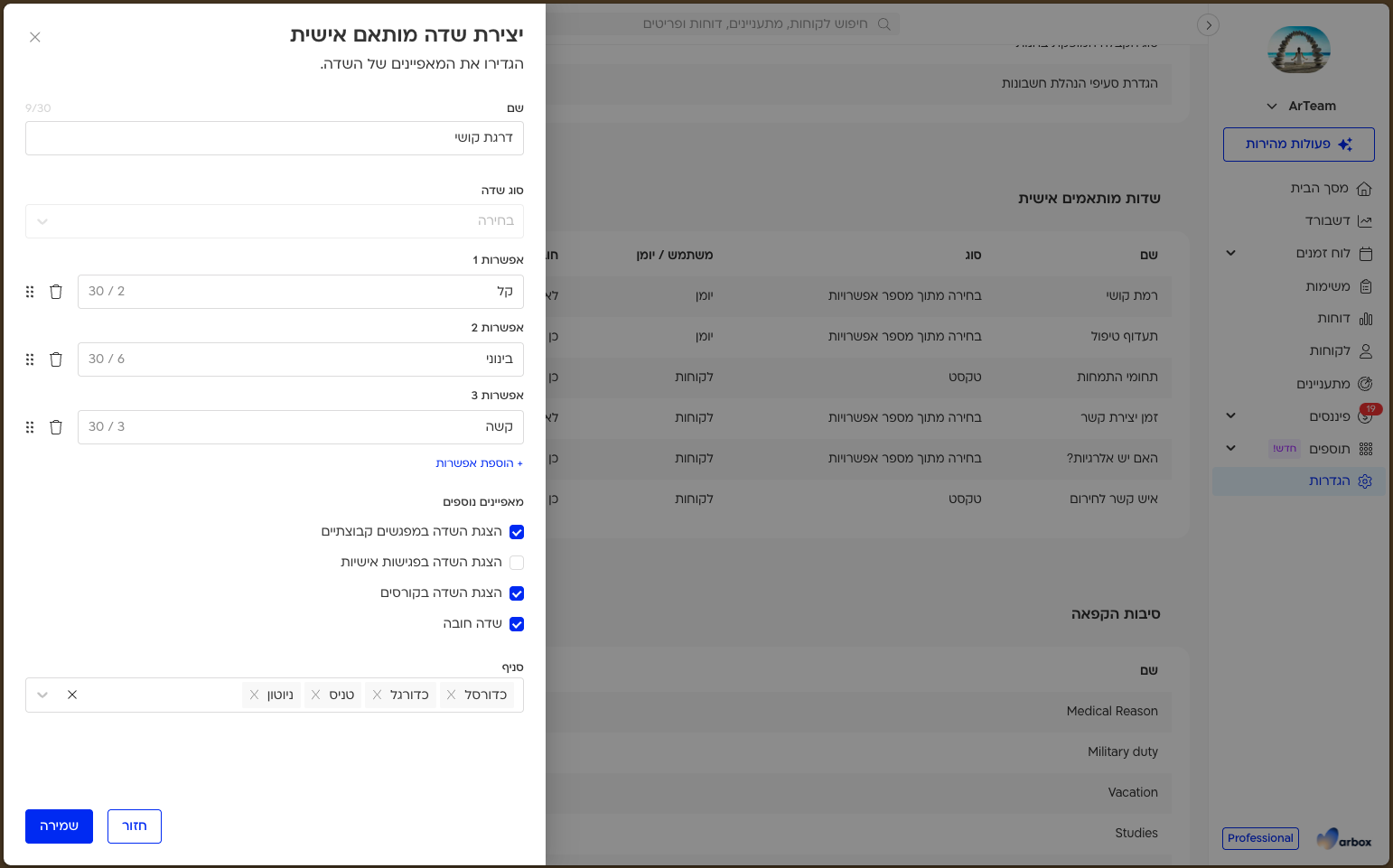Screen dimensions: 1393x868
Task: Open reports (דוחות) bar chart icon
Action: 1365,319
